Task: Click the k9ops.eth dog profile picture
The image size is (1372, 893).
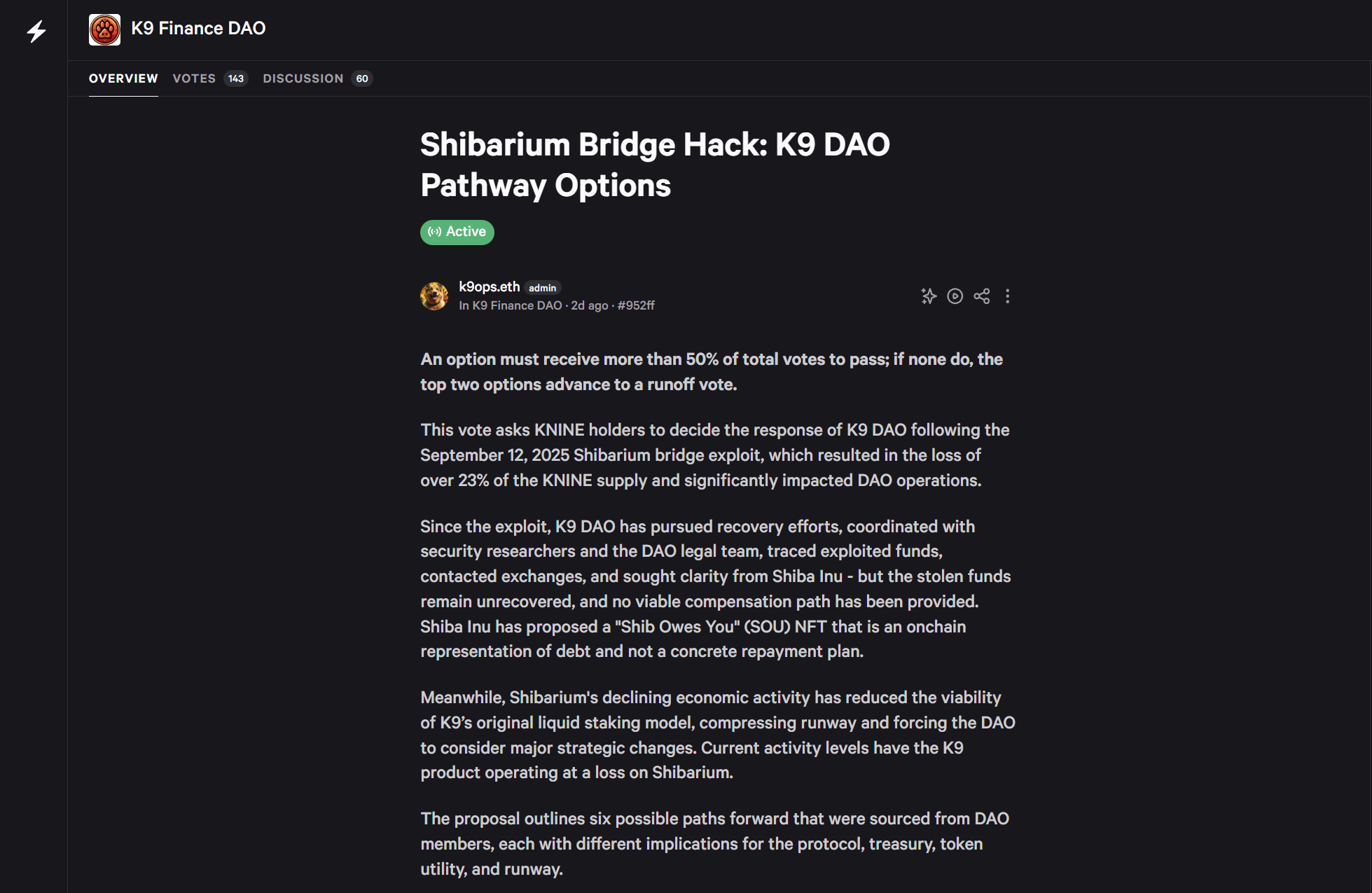Action: (x=434, y=296)
